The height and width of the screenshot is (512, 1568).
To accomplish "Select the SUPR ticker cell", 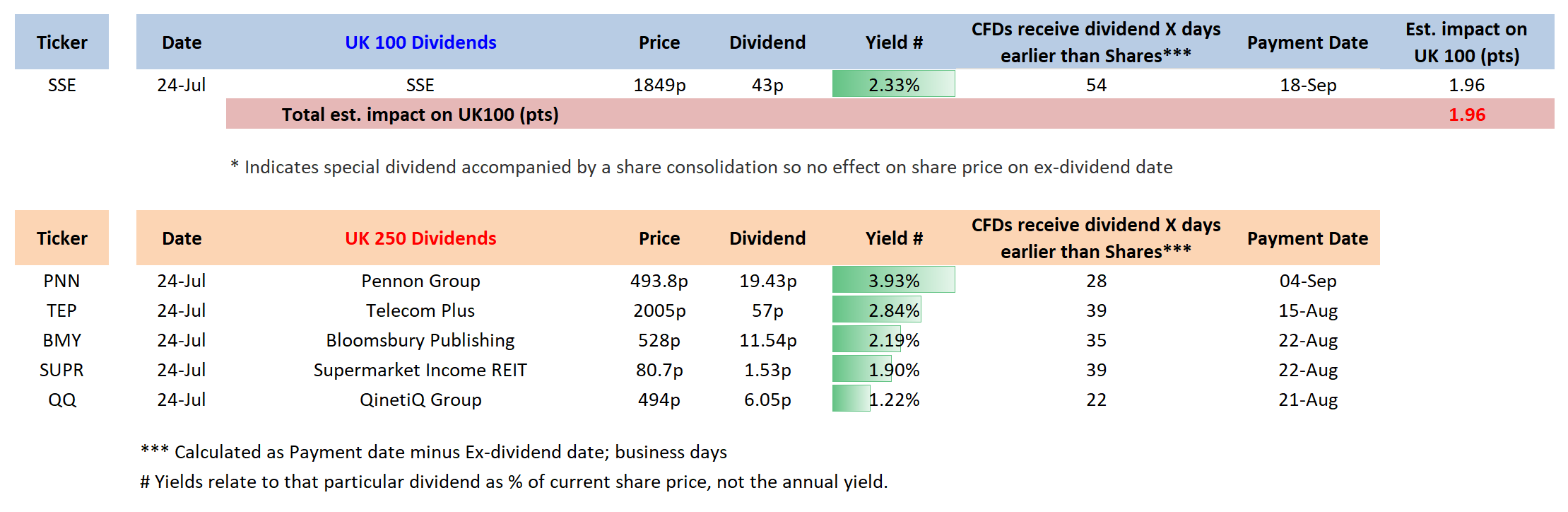I will 61,370.
